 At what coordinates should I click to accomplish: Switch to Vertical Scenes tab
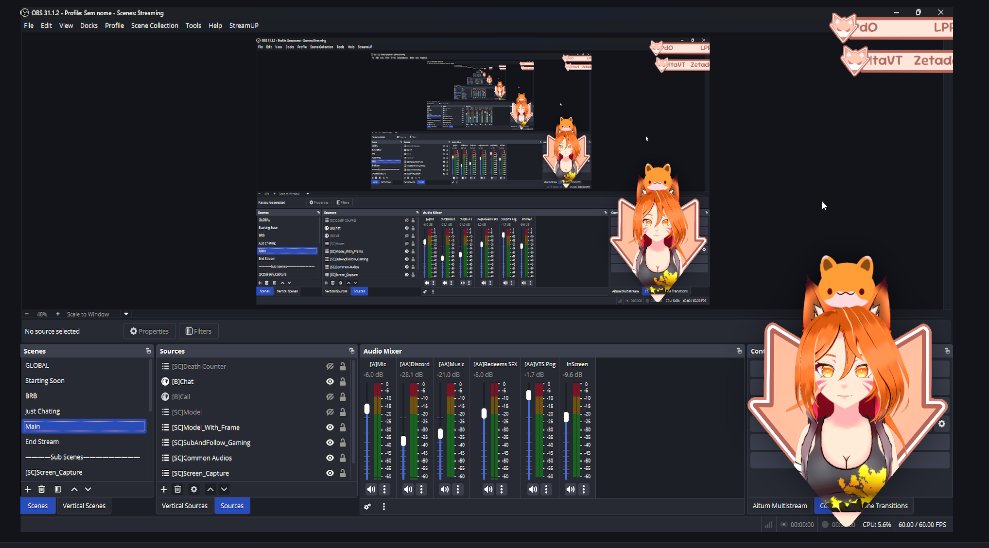[x=84, y=506]
